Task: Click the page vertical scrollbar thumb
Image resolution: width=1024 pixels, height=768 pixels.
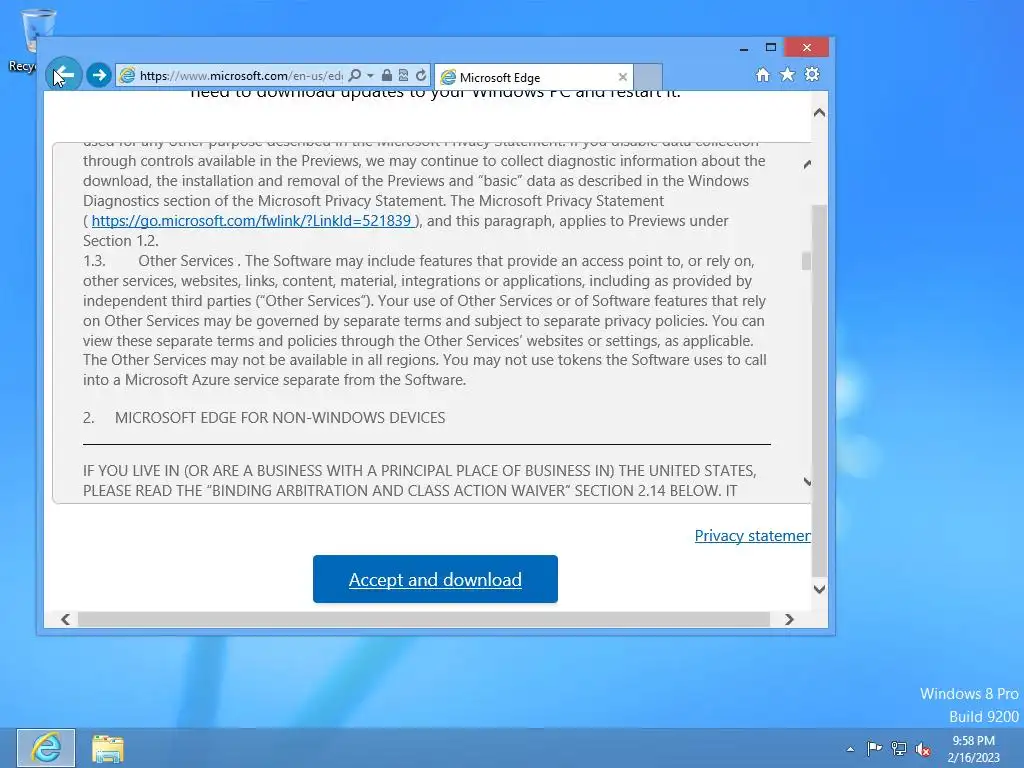Action: pos(819,391)
